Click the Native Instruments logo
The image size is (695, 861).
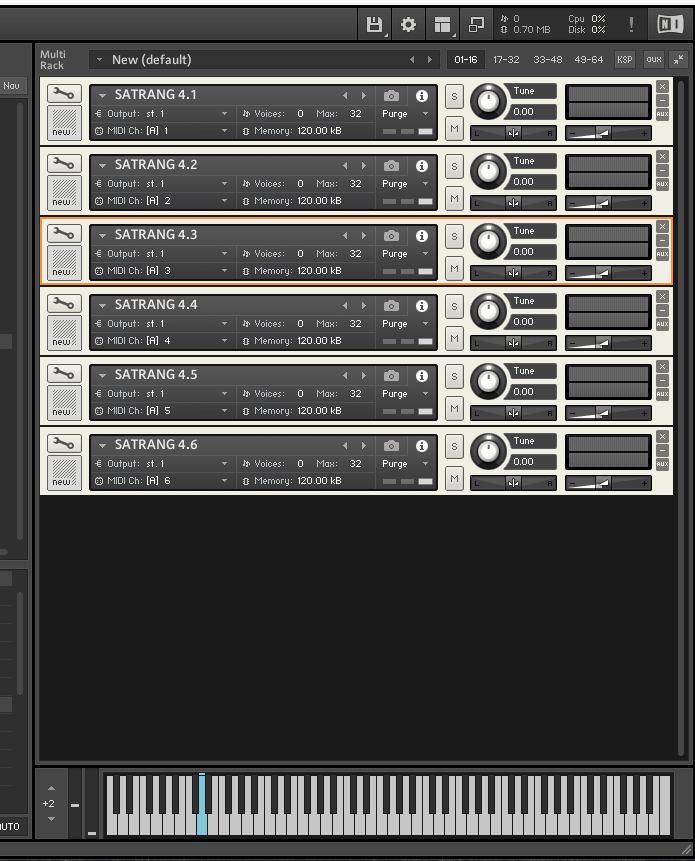[670, 24]
